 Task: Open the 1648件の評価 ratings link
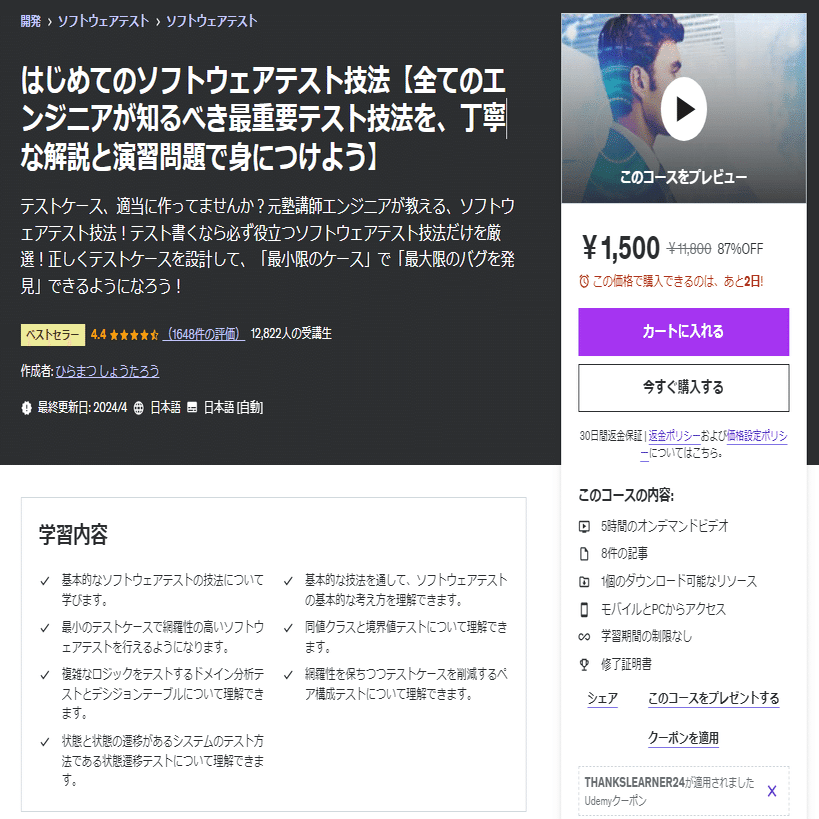tap(203, 334)
